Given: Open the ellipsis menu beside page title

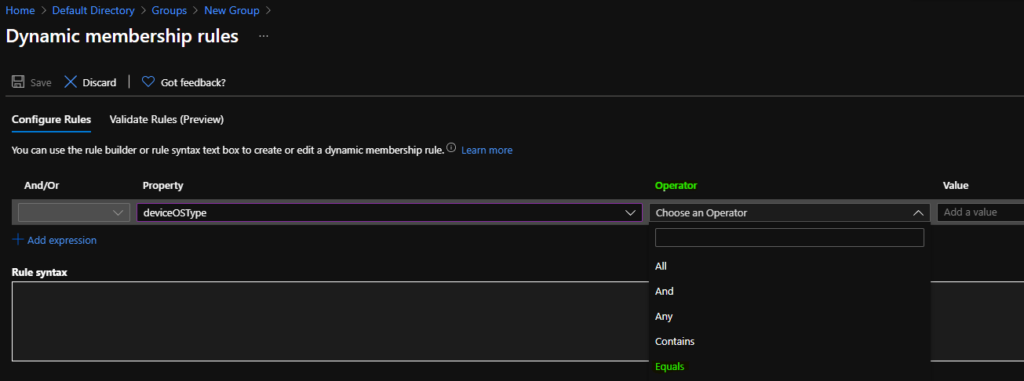Looking at the screenshot, I should pos(263,37).
